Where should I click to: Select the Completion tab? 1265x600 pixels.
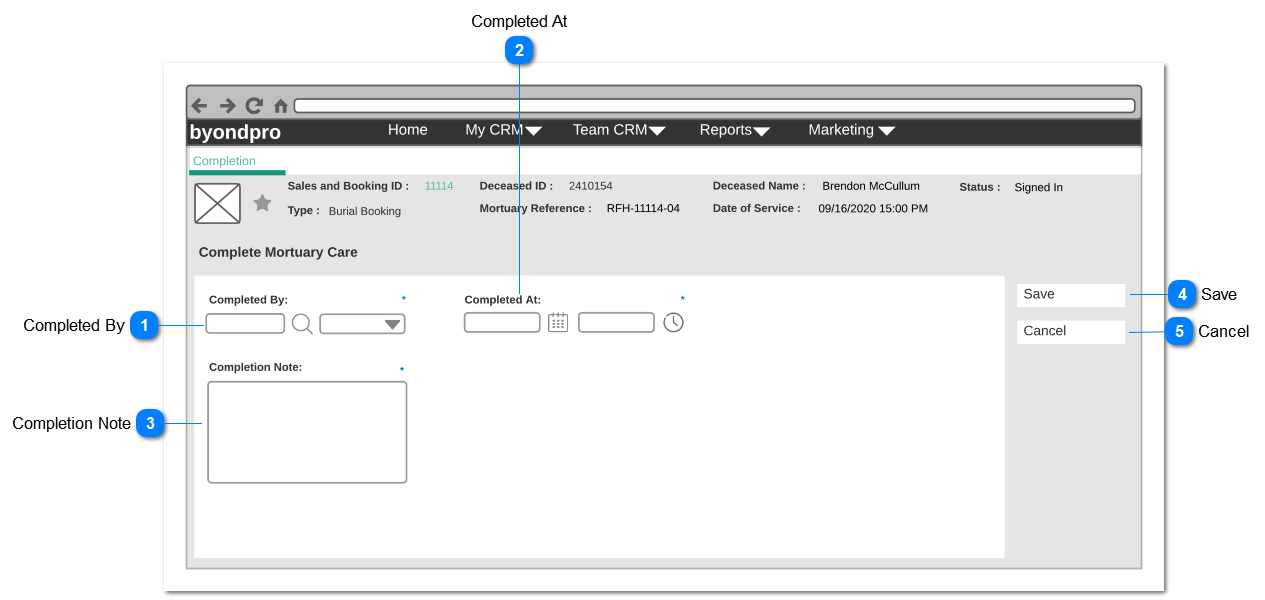(x=225, y=161)
